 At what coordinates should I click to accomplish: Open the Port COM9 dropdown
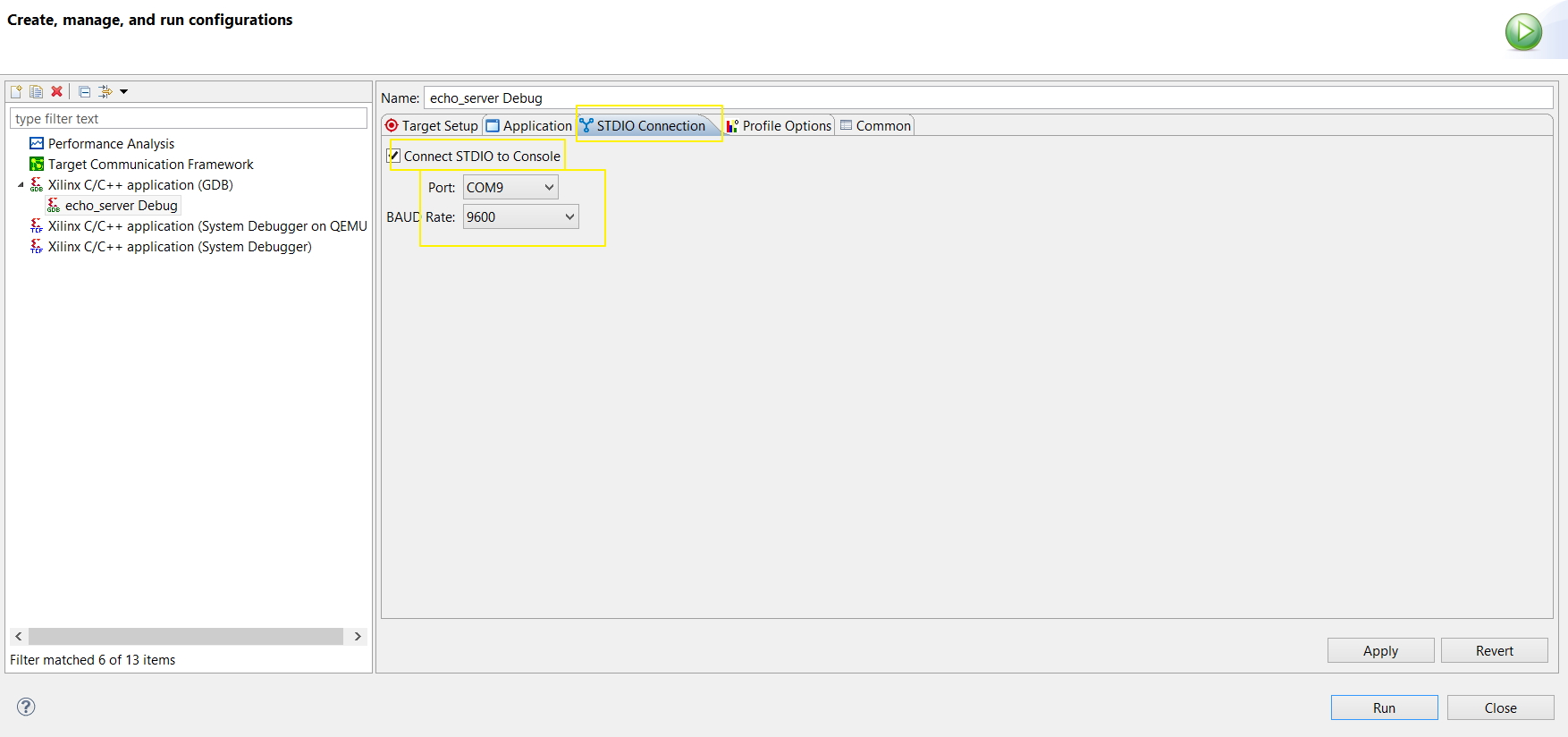510,187
